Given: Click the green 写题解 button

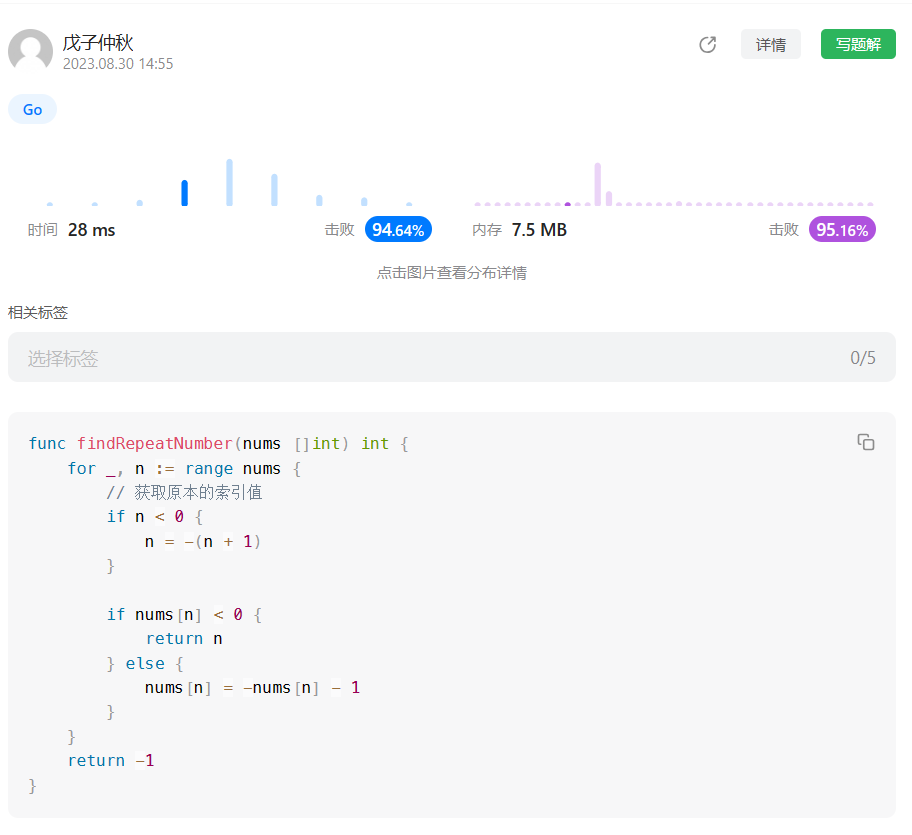Looking at the screenshot, I should [858, 44].
